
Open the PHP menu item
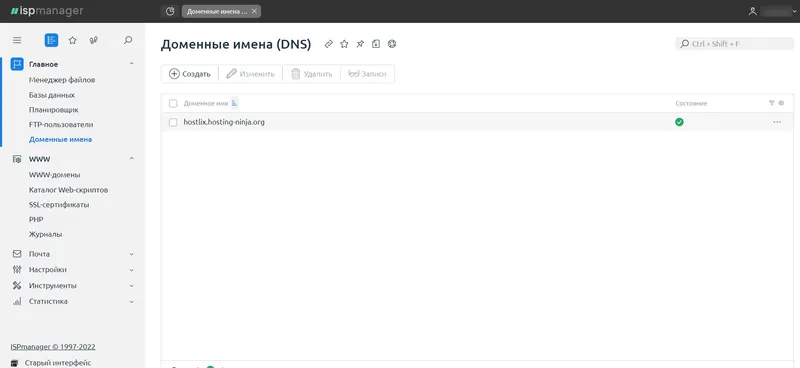[x=36, y=219]
